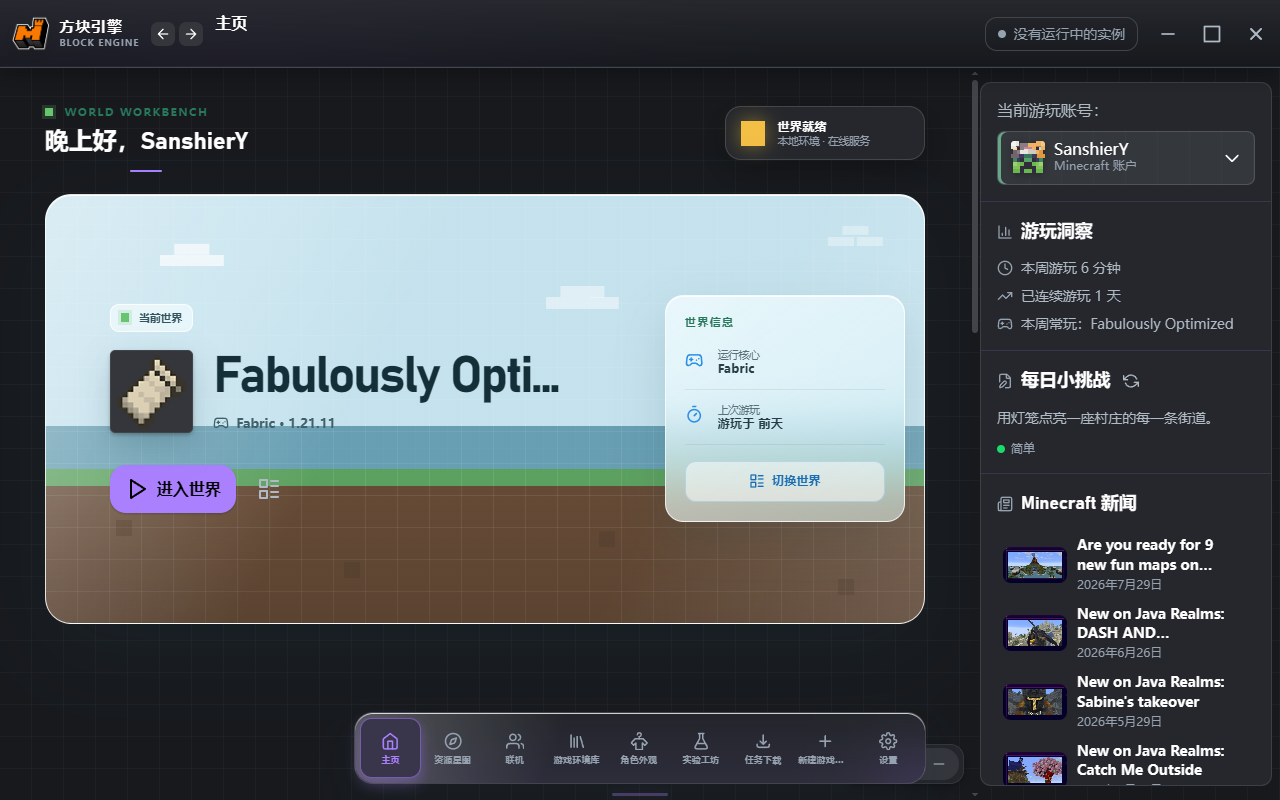Screen dimensions: 1280x800
Task: Click the Block Engine logo
Action: pyautogui.click(x=31, y=34)
